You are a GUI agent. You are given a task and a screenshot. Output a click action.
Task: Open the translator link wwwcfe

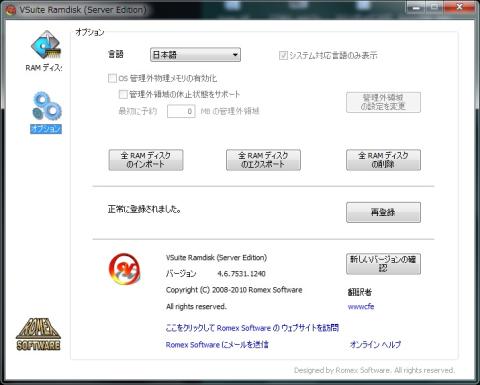pos(361,307)
